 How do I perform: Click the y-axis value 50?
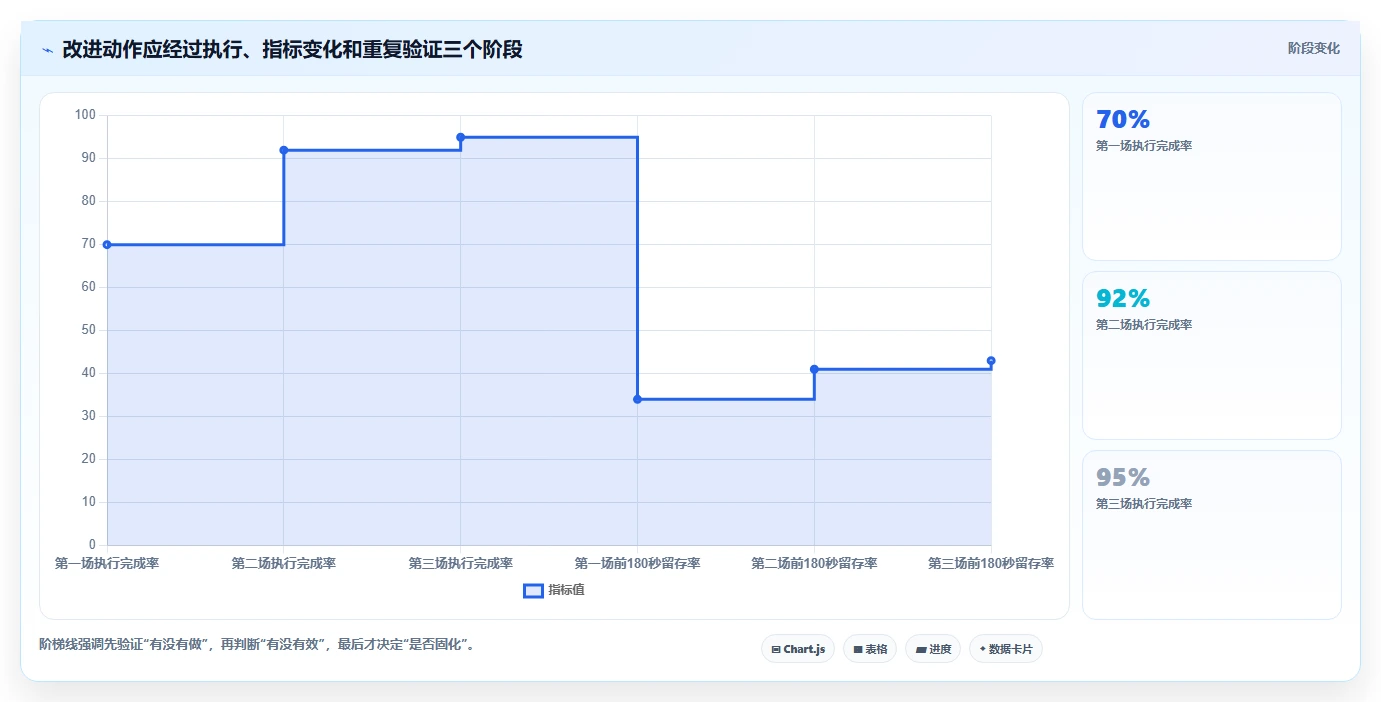pos(88,330)
